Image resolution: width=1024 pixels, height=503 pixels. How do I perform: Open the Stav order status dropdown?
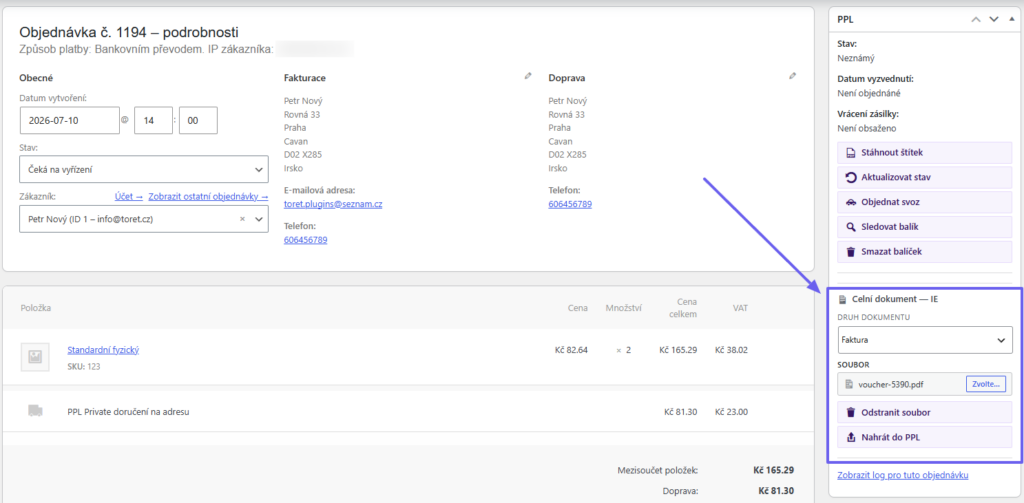tap(144, 169)
